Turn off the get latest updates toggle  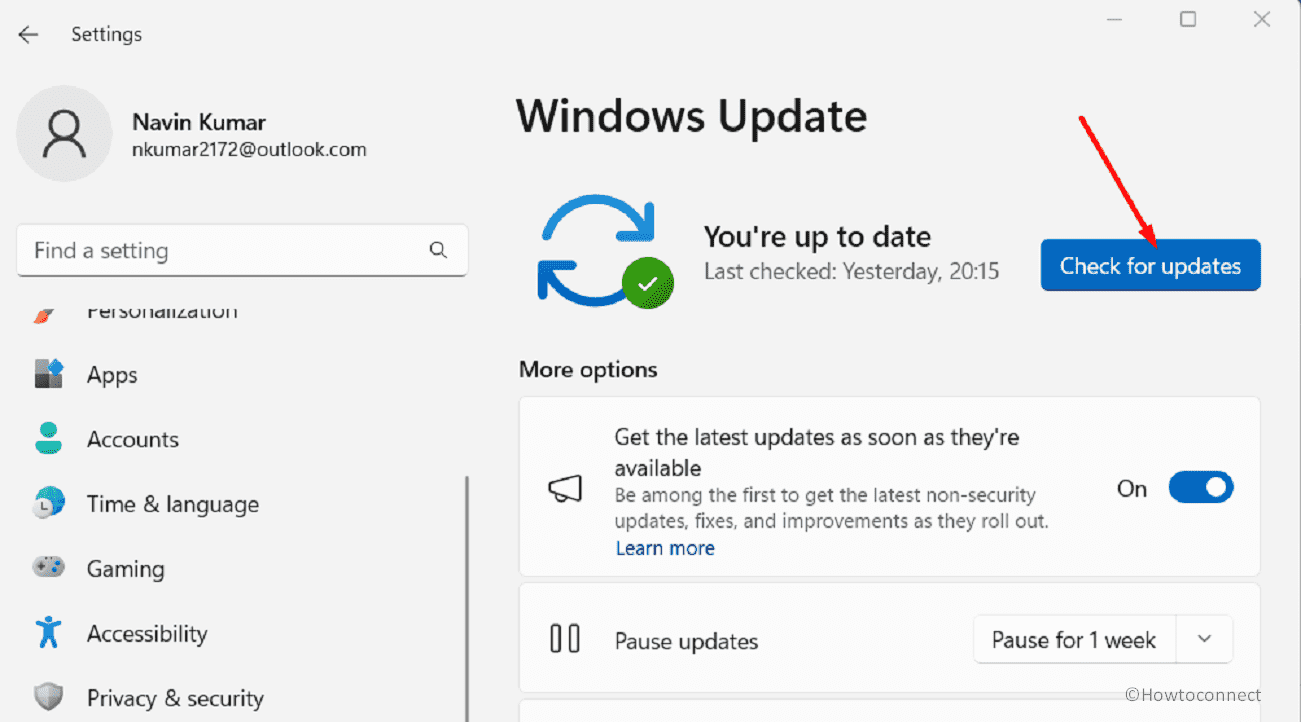click(x=1200, y=488)
